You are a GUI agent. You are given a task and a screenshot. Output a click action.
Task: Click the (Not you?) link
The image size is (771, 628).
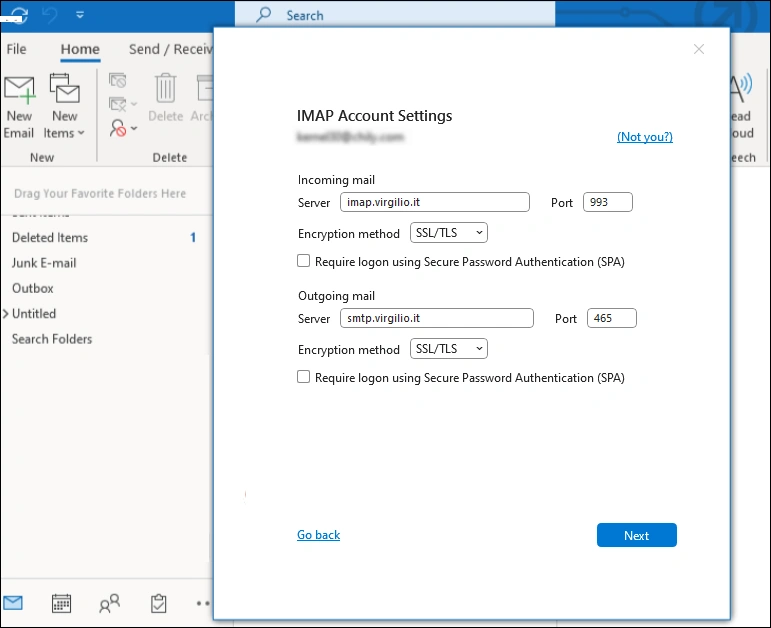coord(645,137)
